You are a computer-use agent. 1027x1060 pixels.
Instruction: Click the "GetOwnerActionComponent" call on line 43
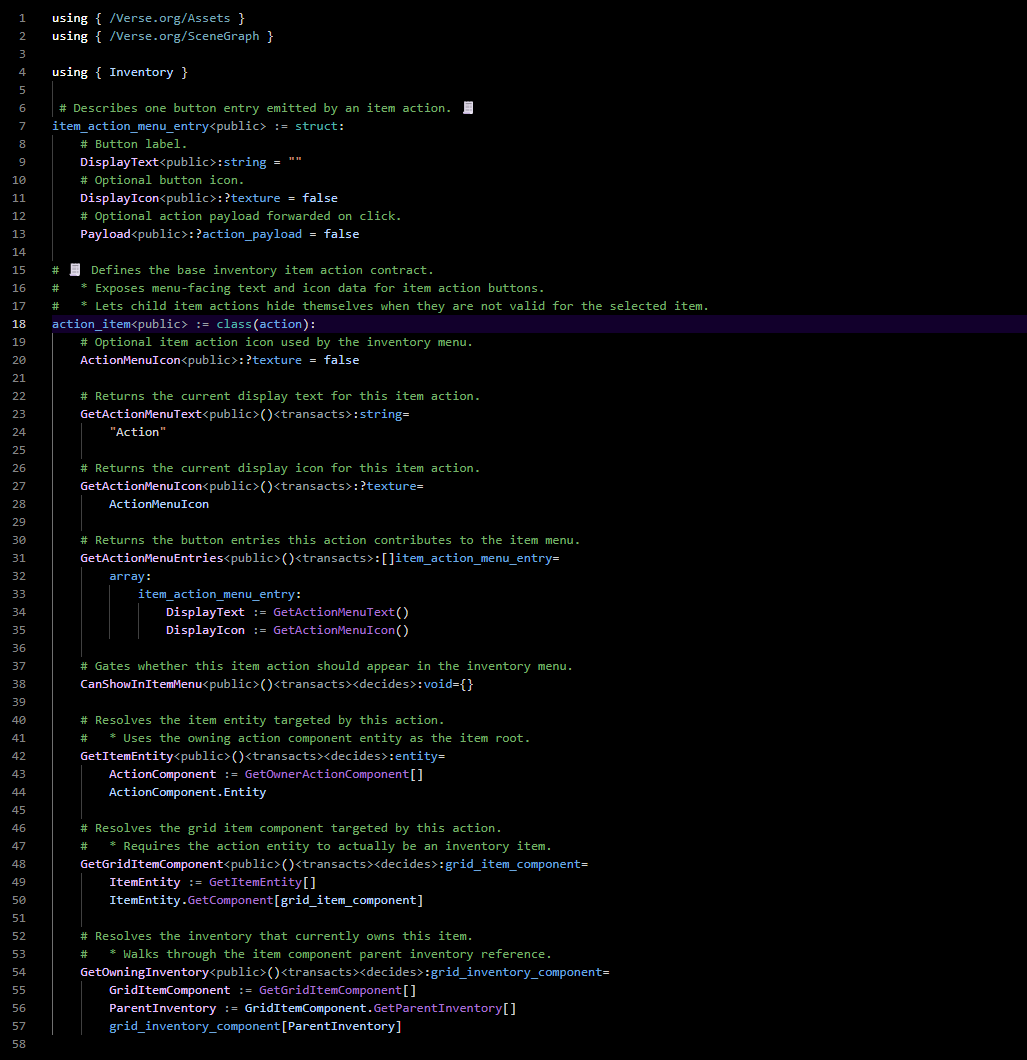click(327, 774)
